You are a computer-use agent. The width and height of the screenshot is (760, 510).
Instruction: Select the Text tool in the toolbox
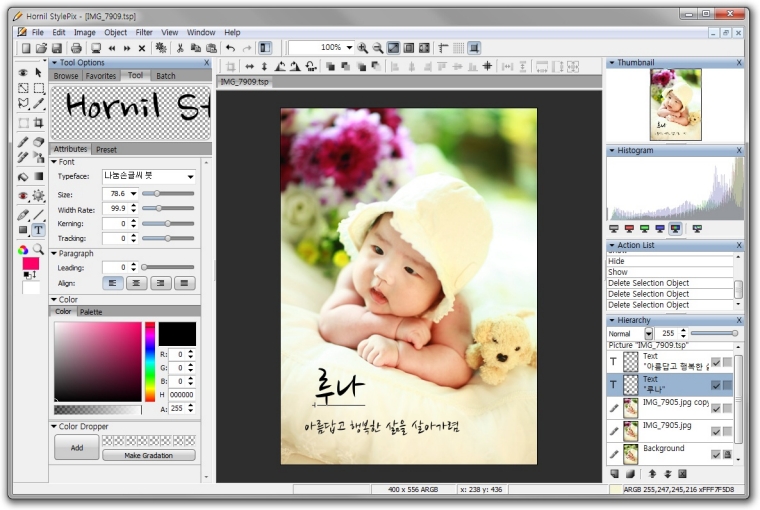38,230
